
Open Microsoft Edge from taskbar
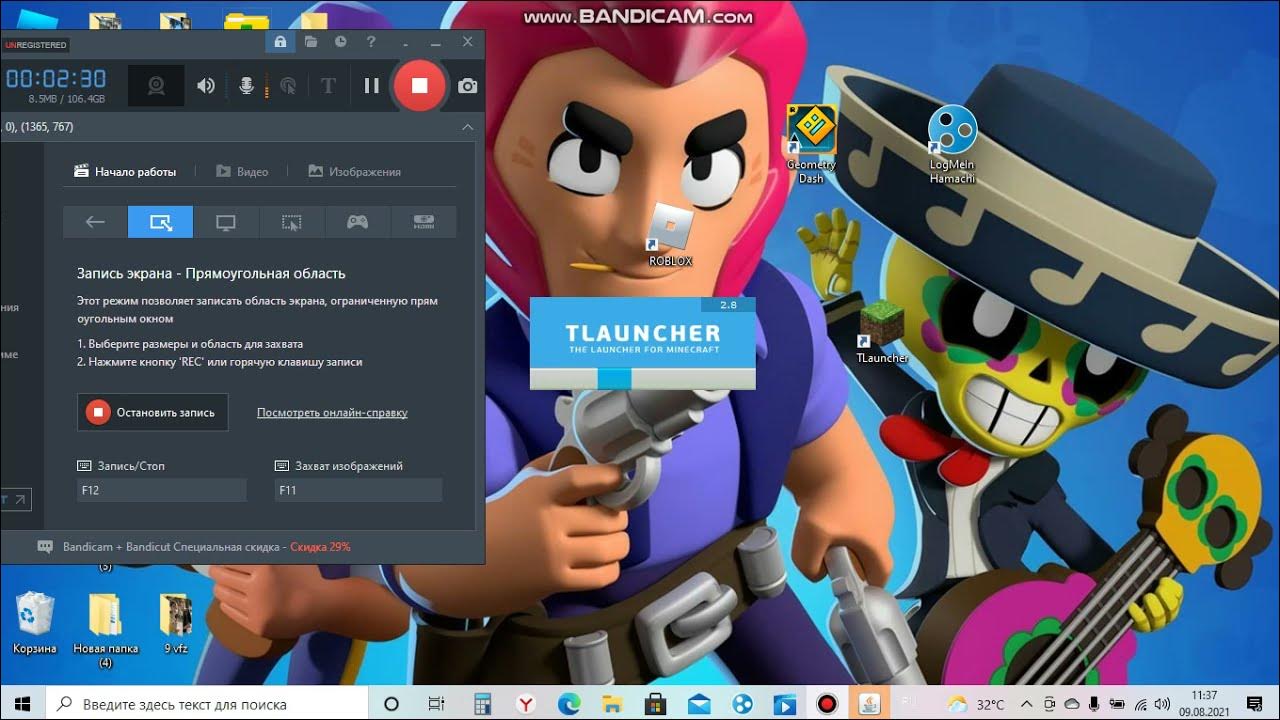pos(569,703)
